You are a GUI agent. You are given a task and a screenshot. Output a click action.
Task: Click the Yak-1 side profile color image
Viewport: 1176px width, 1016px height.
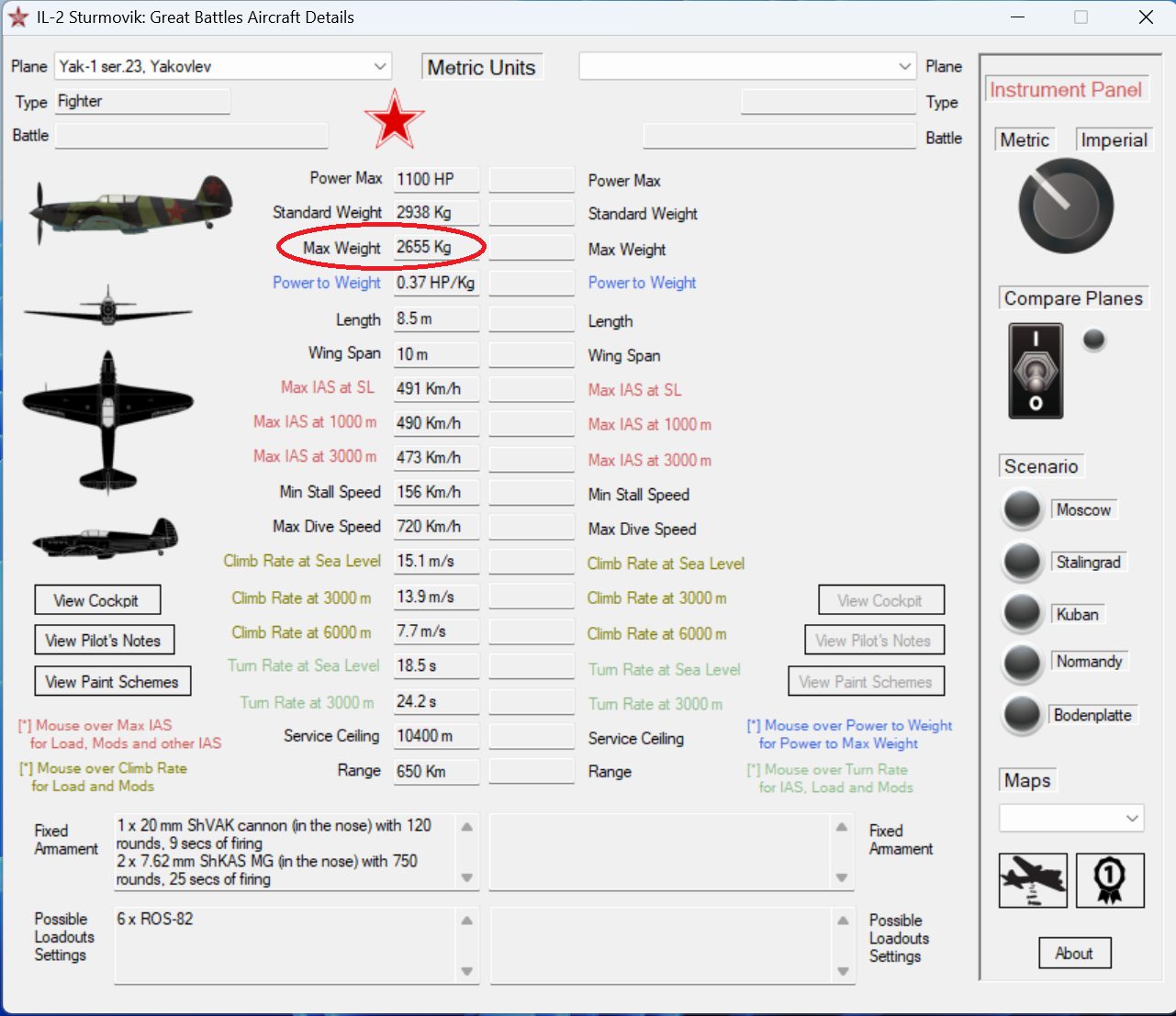(x=130, y=207)
